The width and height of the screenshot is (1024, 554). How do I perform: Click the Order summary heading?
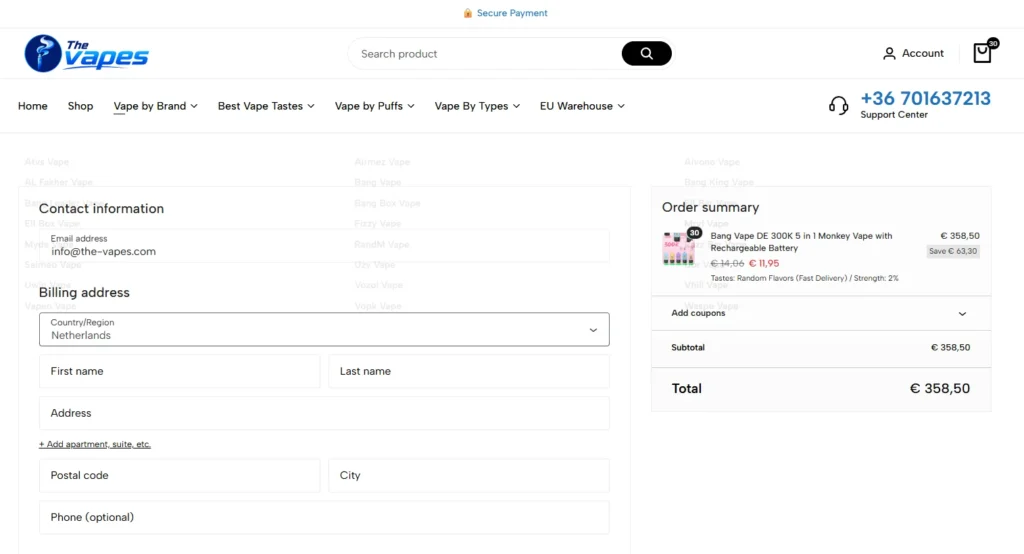pos(711,207)
